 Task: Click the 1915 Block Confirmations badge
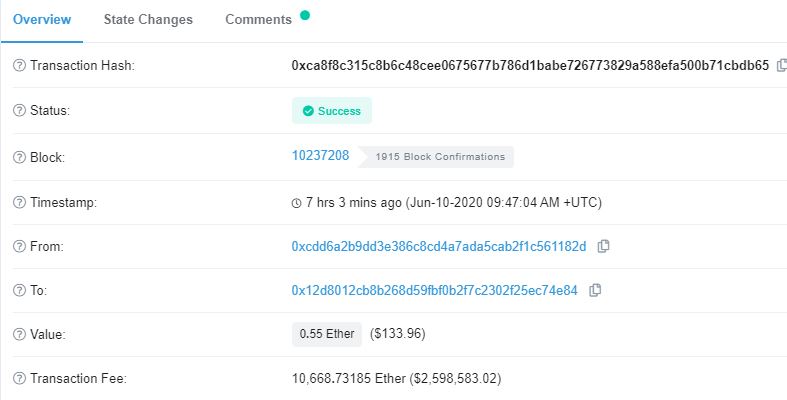436,157
